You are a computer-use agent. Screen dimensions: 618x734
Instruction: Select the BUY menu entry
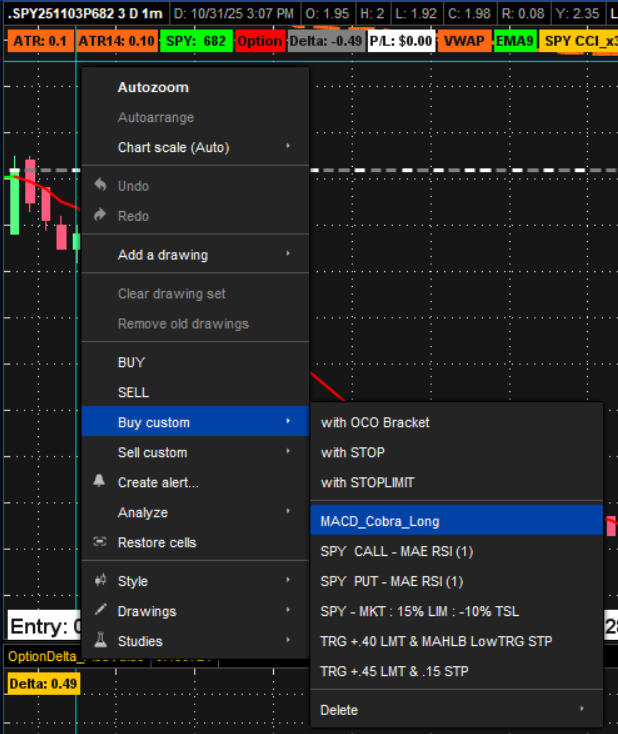[x=132, y=363]
